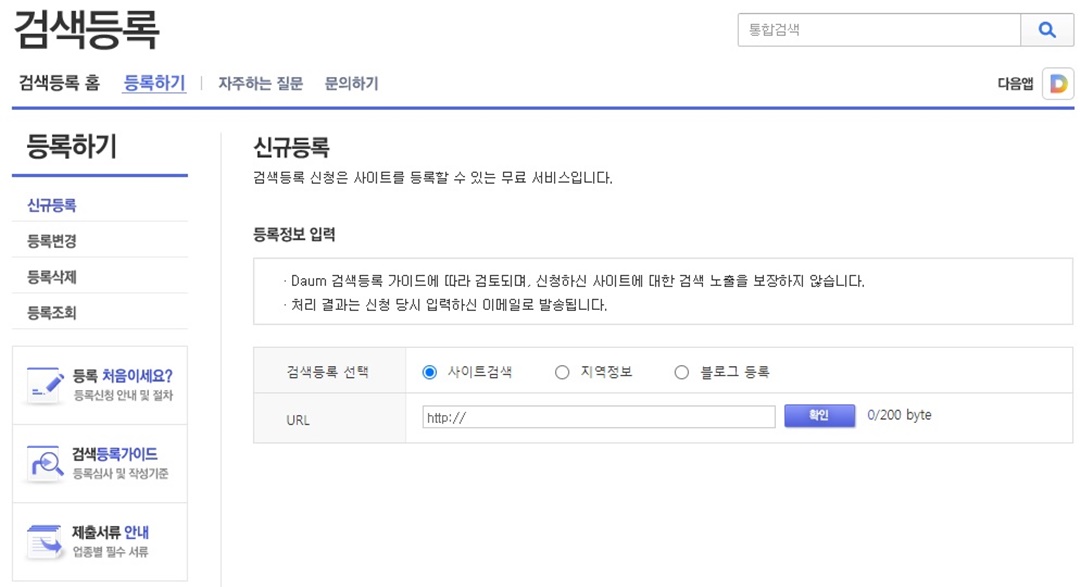
Task: Open the Daum D app icon
Action: pyautogui.click(x=1060, y=83)
